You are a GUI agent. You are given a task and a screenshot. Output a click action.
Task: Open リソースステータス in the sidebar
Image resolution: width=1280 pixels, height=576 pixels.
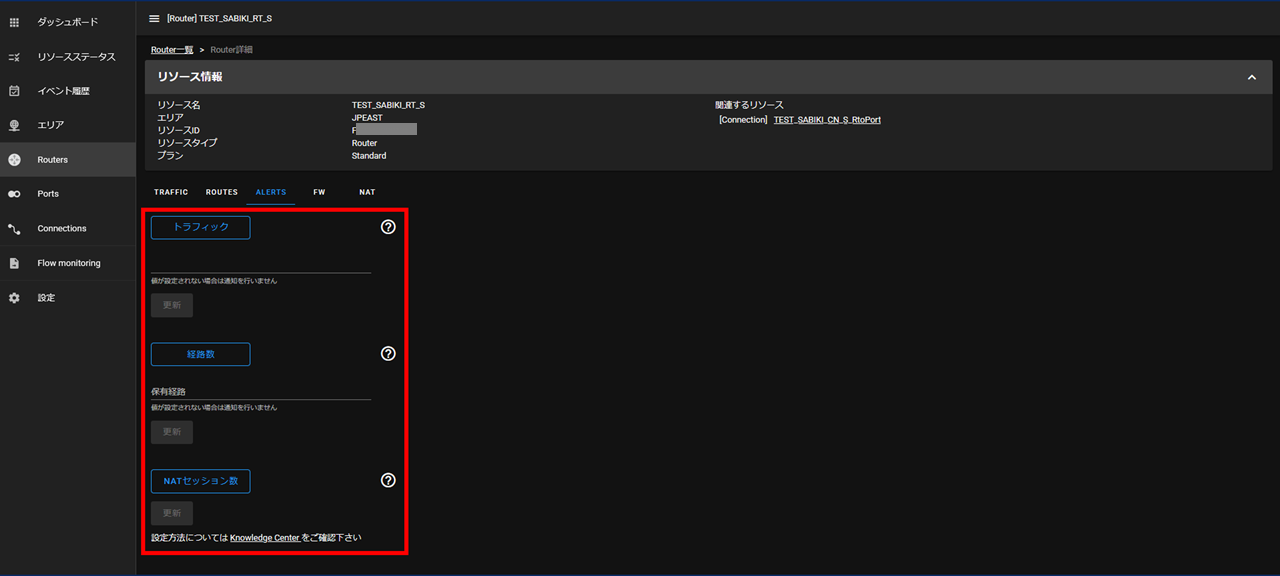pos(68,57)
